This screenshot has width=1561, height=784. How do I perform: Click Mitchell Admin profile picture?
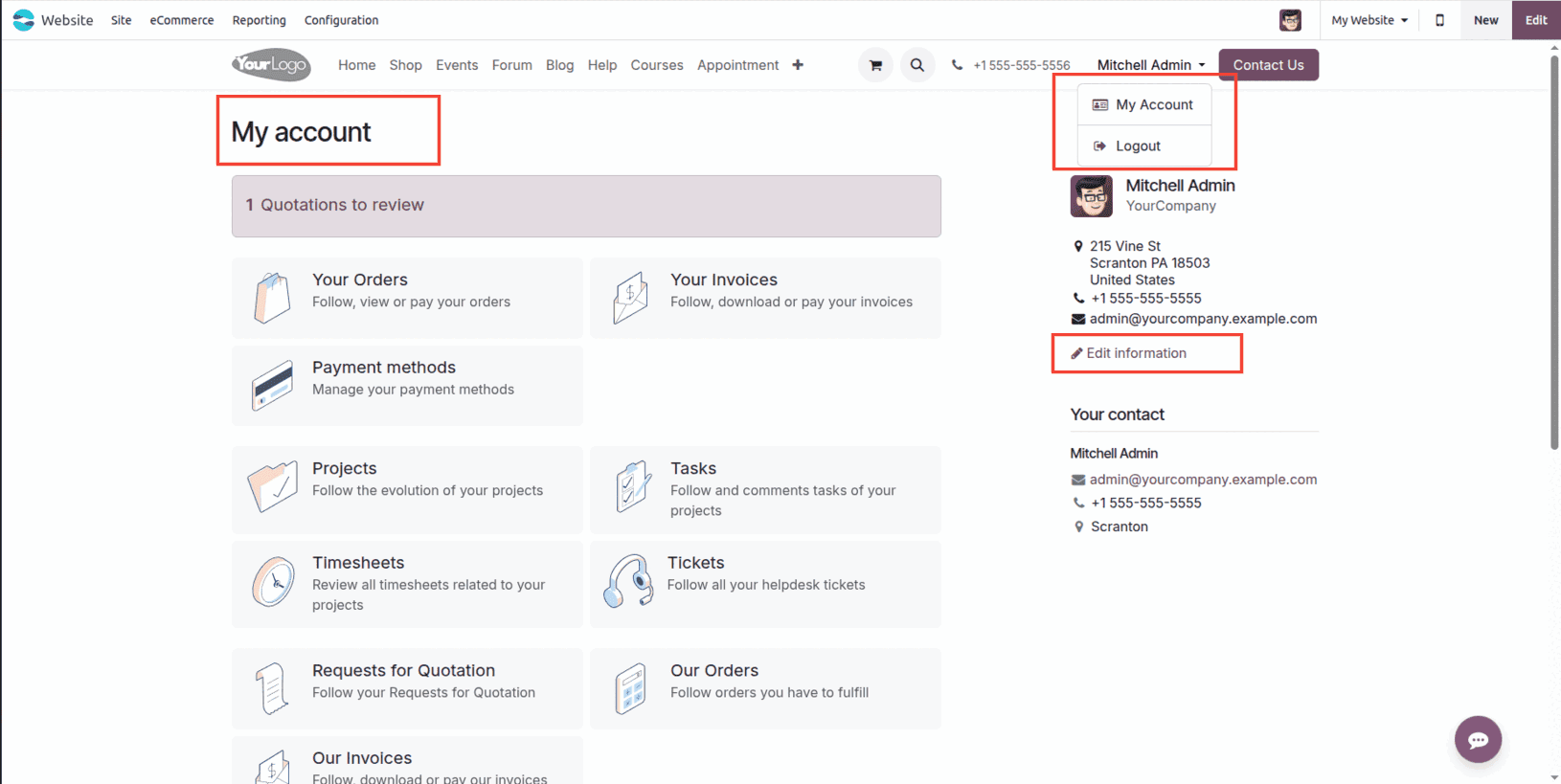[1092, 196]
